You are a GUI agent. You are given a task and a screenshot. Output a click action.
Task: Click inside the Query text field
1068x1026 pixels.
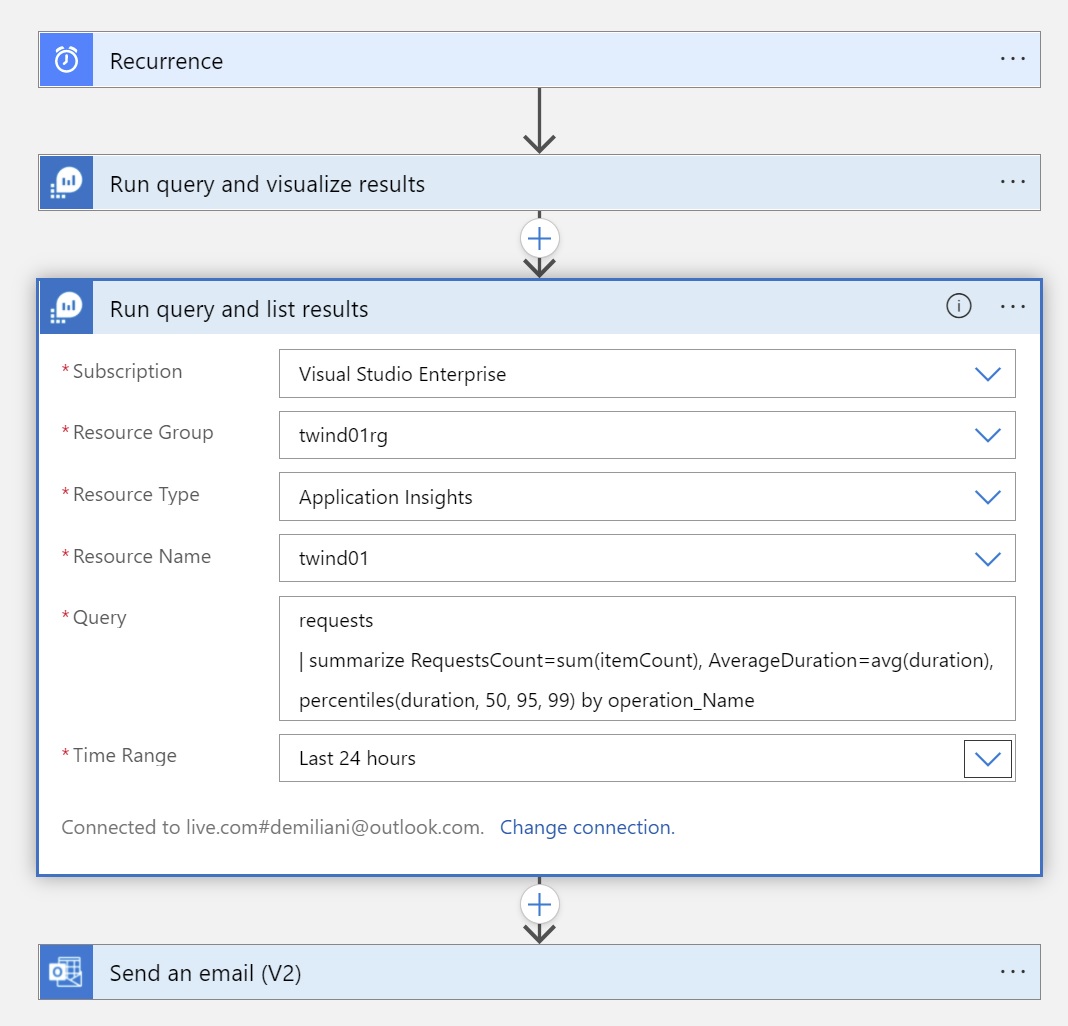[646, 659]
